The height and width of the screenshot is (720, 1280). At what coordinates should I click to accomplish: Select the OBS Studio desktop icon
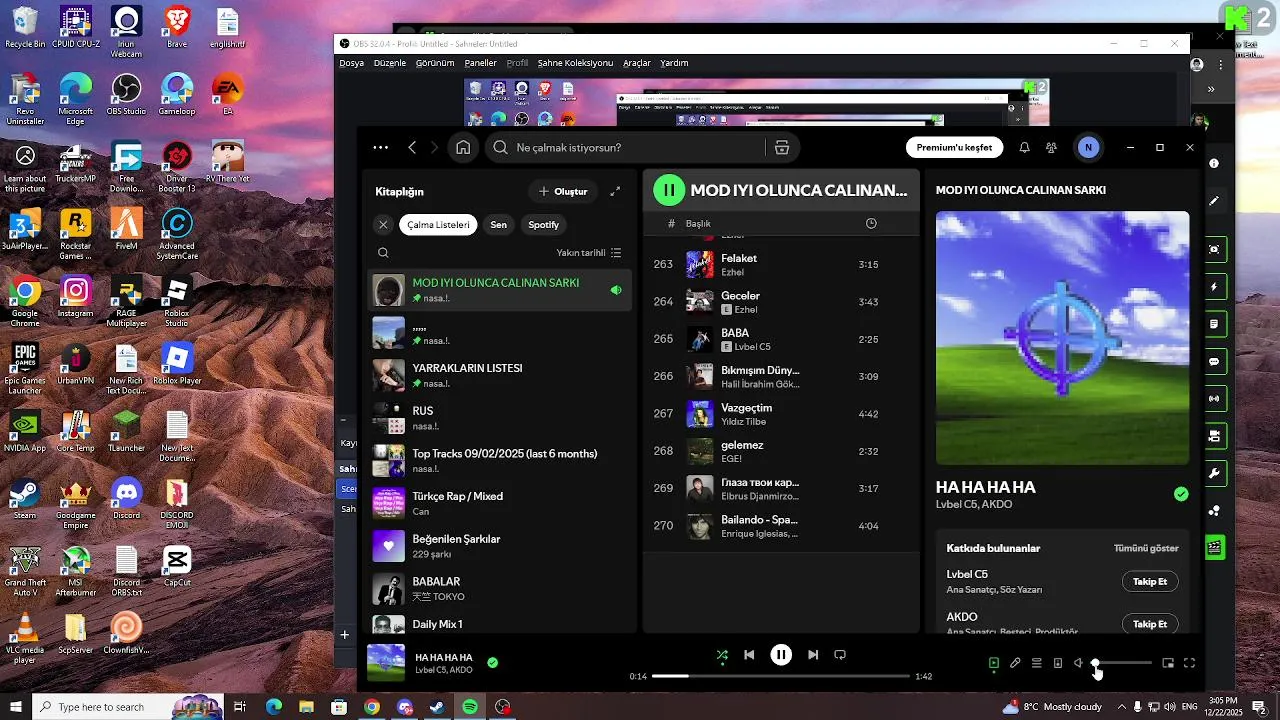pyautogui.click(x=126, y=94)
